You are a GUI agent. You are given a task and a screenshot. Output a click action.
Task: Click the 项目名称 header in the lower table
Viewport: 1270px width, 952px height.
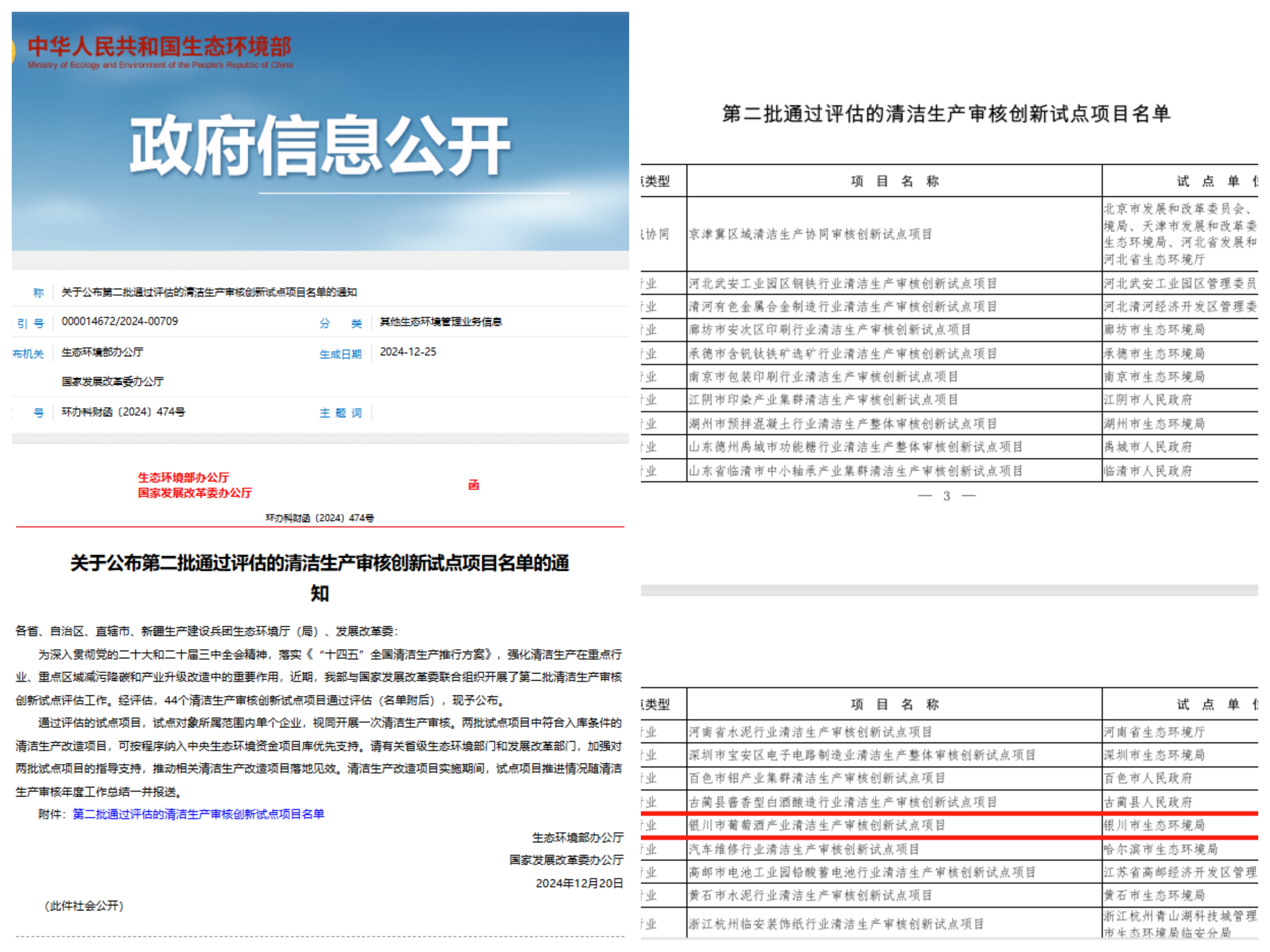click(895, 705)
